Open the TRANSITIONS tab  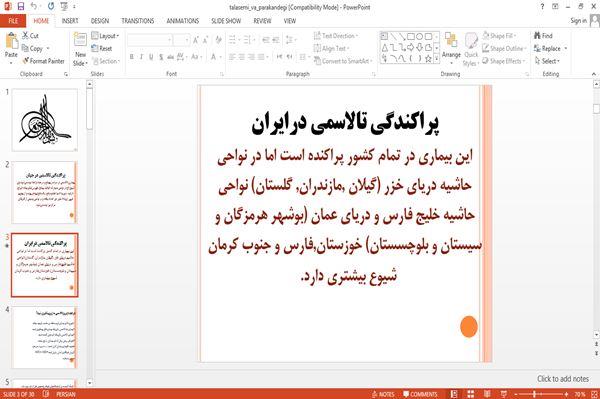[x=138, y=21]
